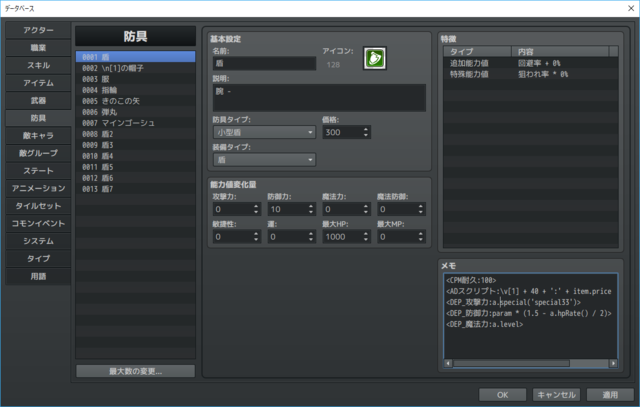Screen dimensions: 640x407
Task: Click the タイプ column header
Action: pos(478,51)
